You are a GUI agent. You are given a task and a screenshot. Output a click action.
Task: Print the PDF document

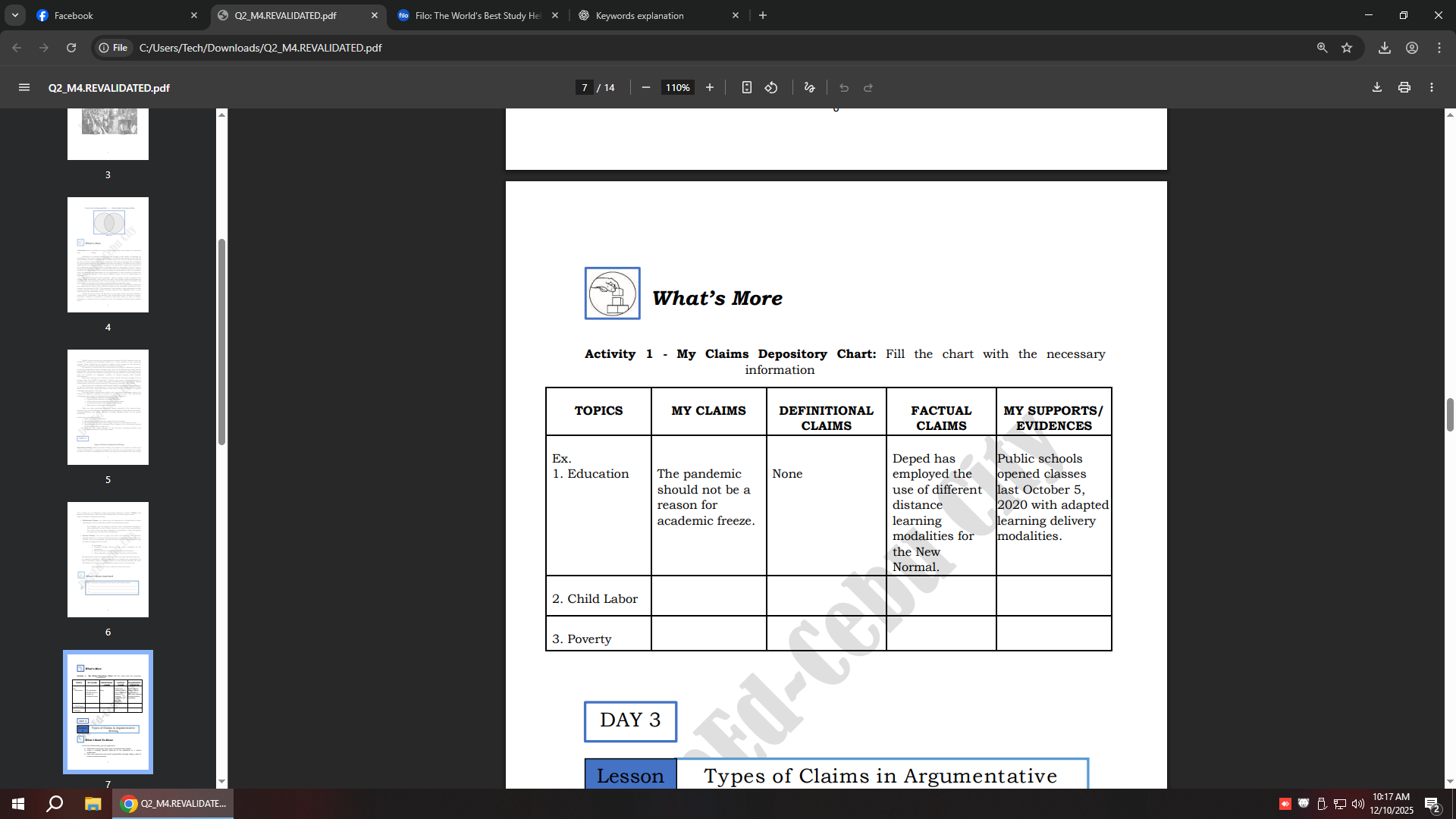[1404, 87]
